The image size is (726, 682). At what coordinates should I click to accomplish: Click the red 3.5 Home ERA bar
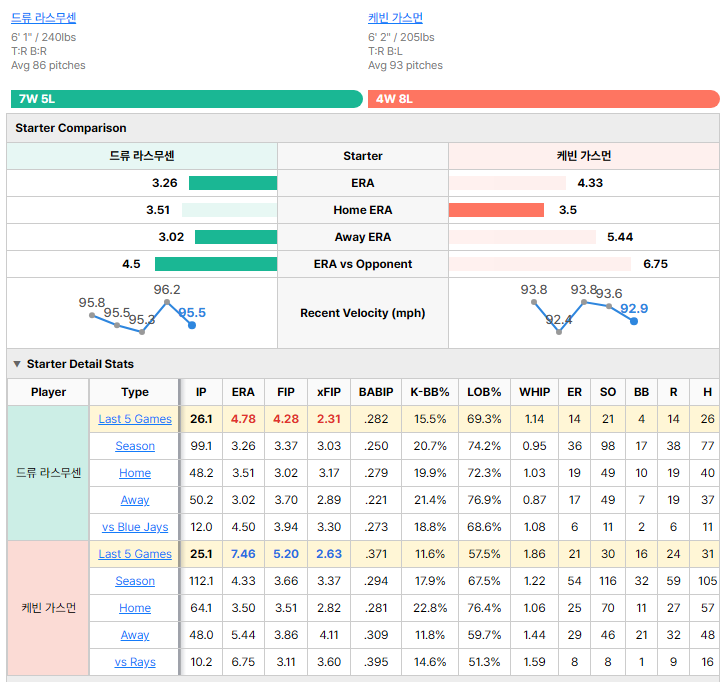pos(496,210)
